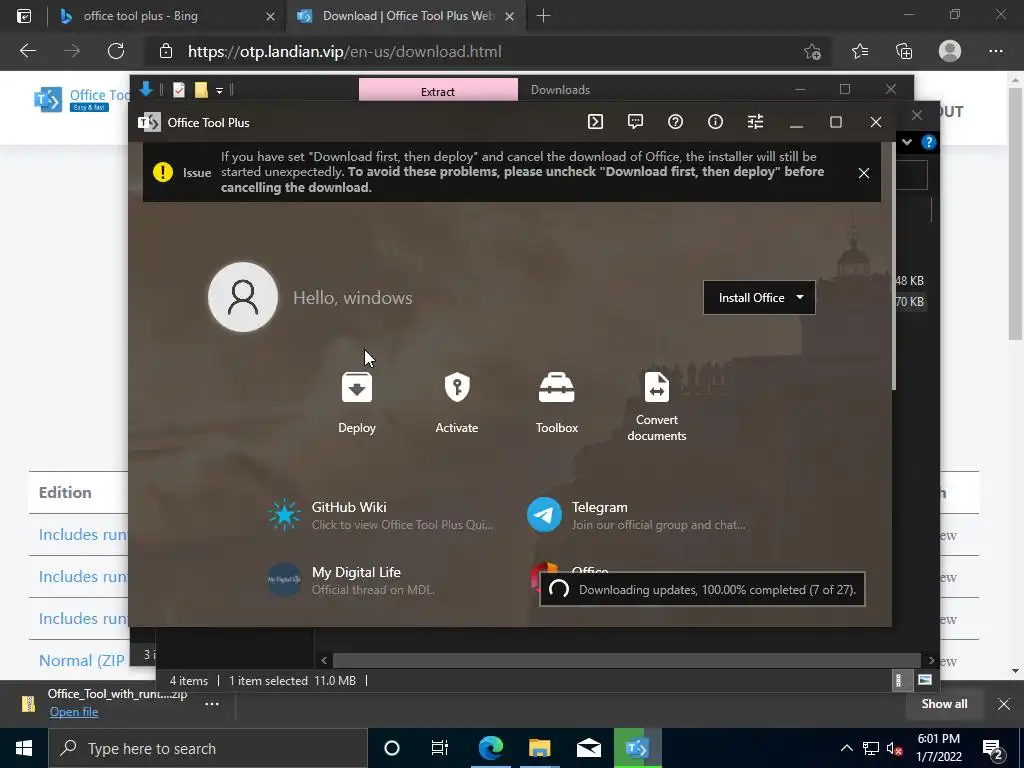
Task: Click Downloads title in File Explorer
Action: [x=560, y=90]
